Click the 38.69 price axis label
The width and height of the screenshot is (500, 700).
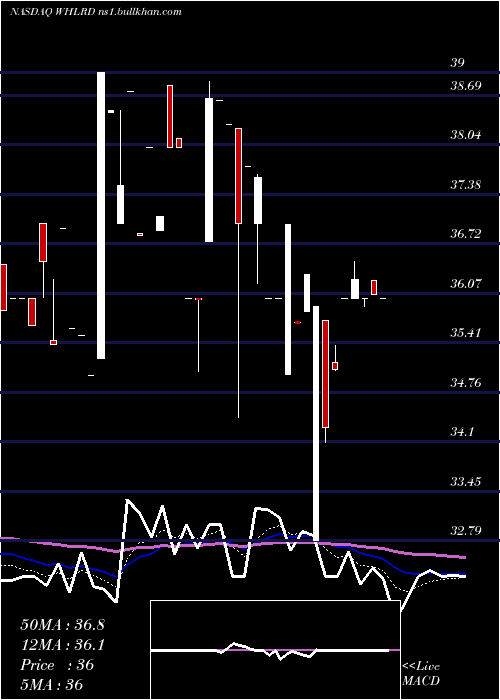click(466, 85)
